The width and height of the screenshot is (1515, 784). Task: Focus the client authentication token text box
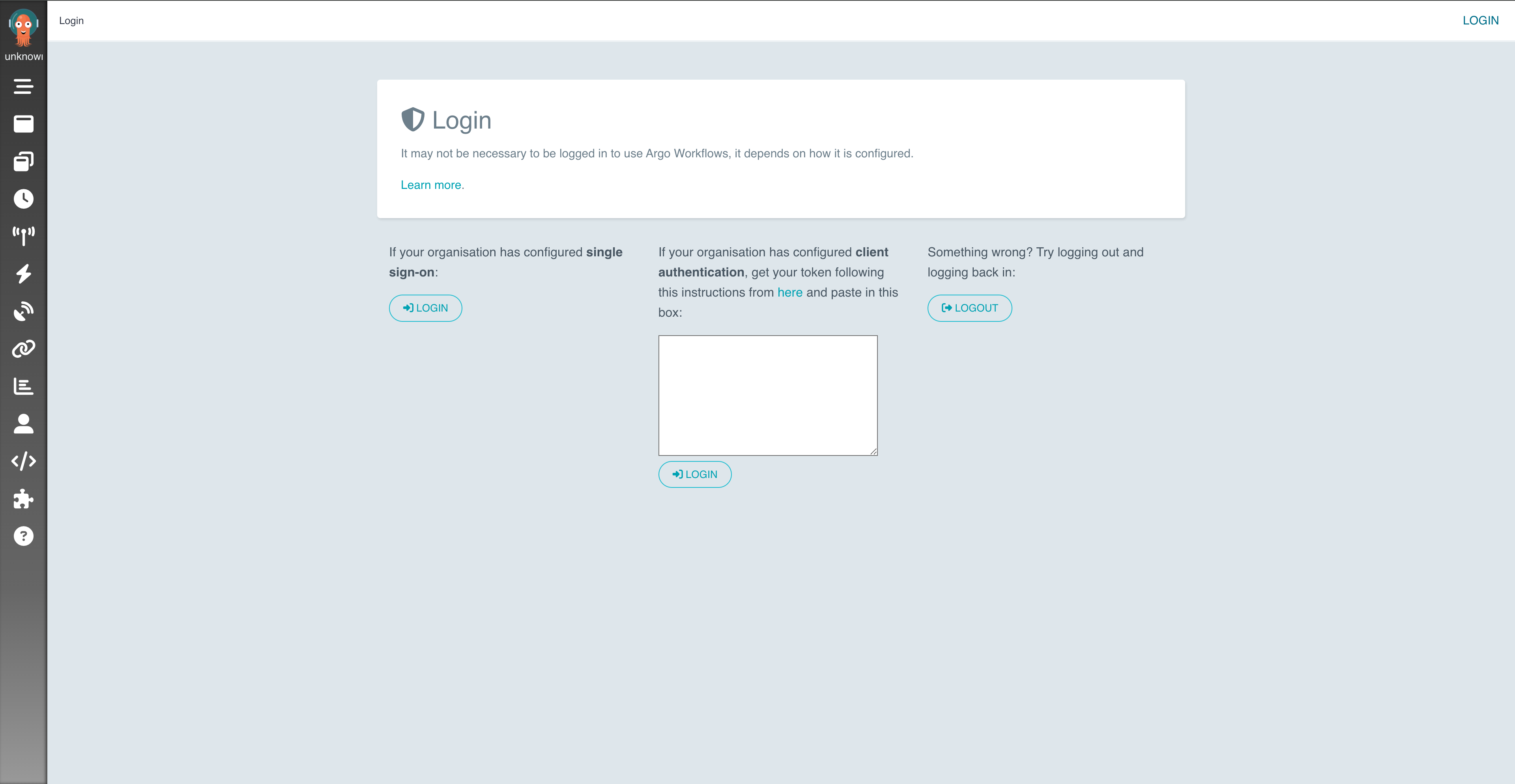click(767, 396)
